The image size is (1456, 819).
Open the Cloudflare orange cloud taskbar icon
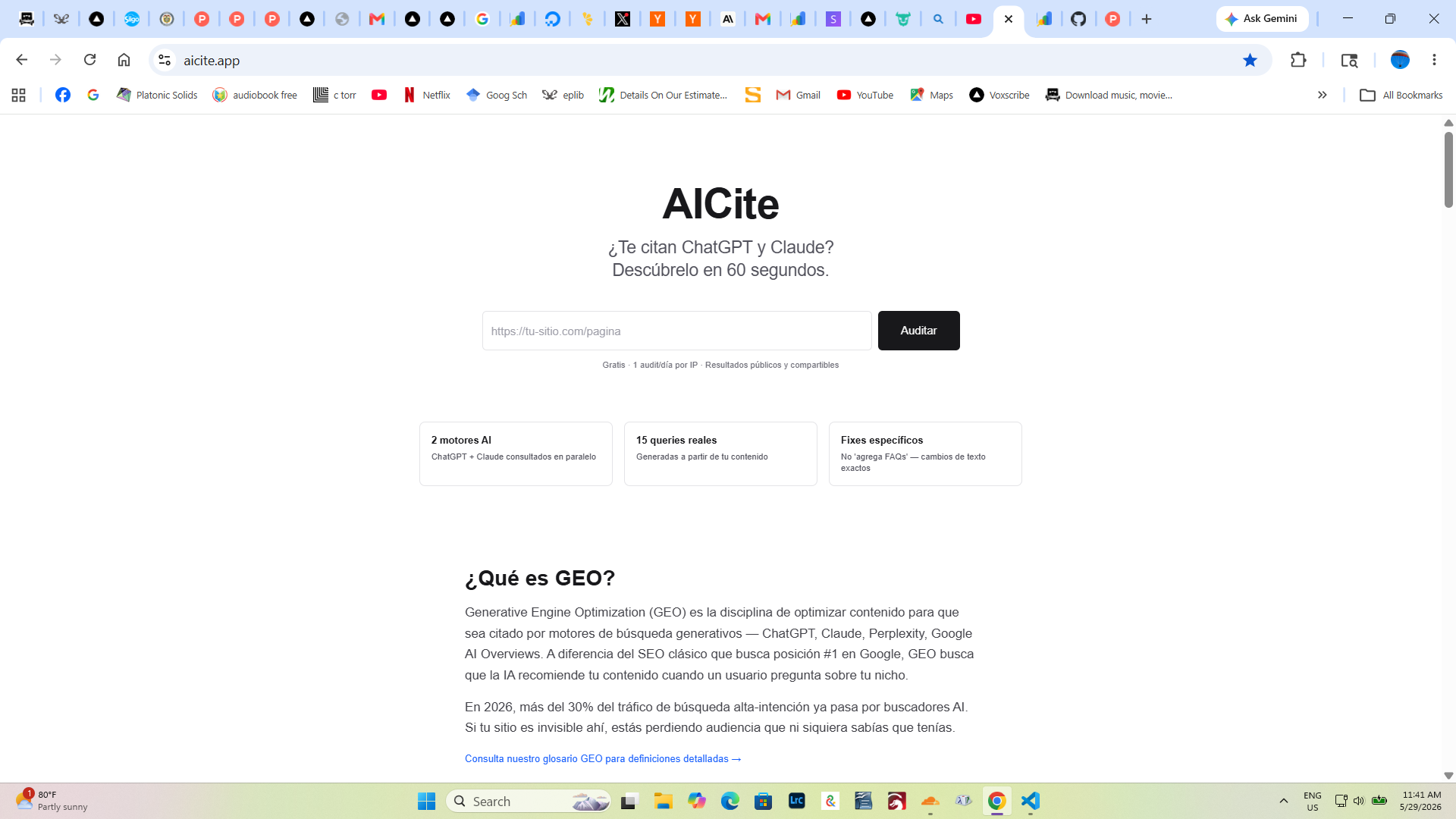[930, 801]
